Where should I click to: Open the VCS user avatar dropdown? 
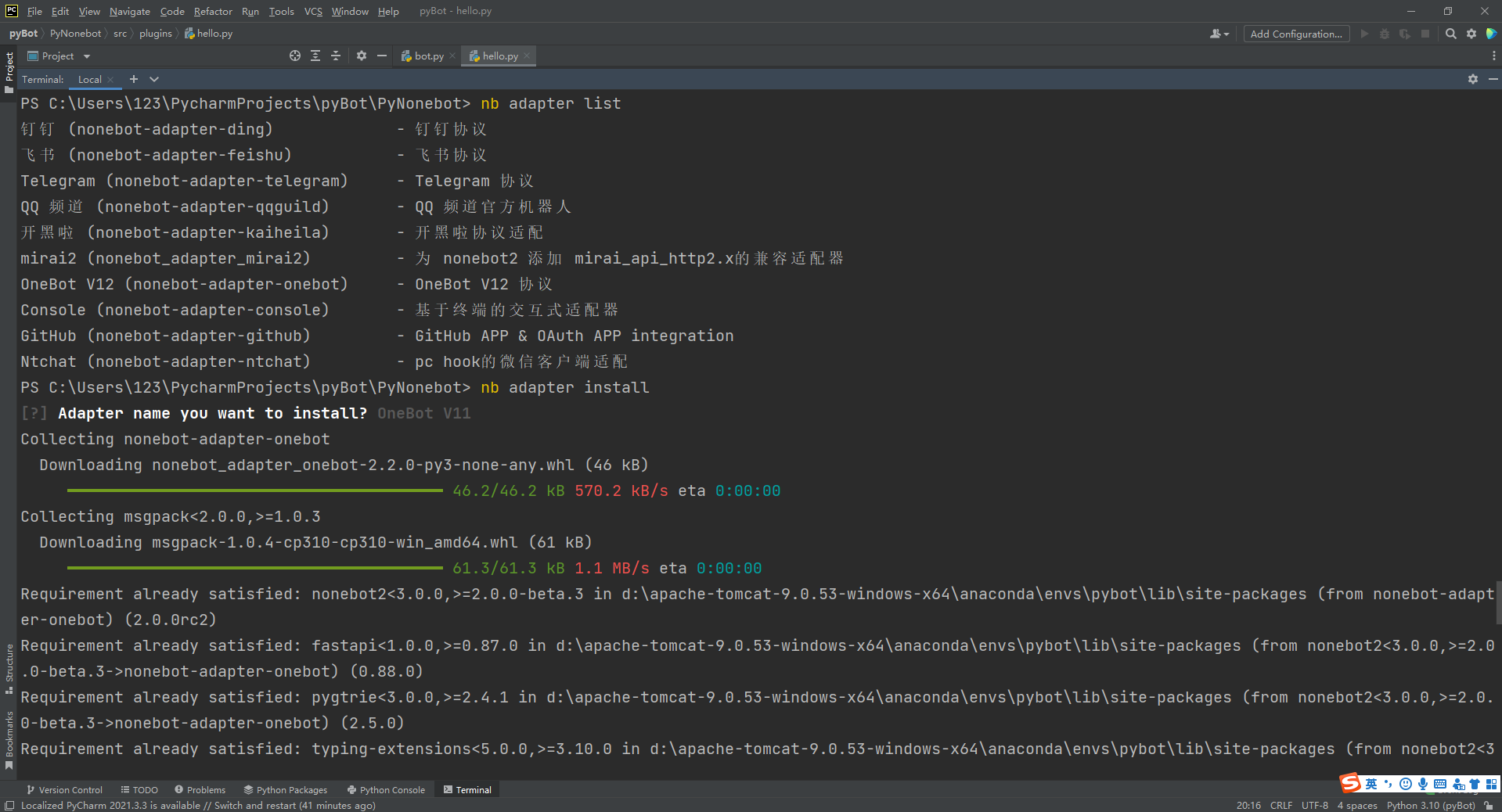(1218, 34)
